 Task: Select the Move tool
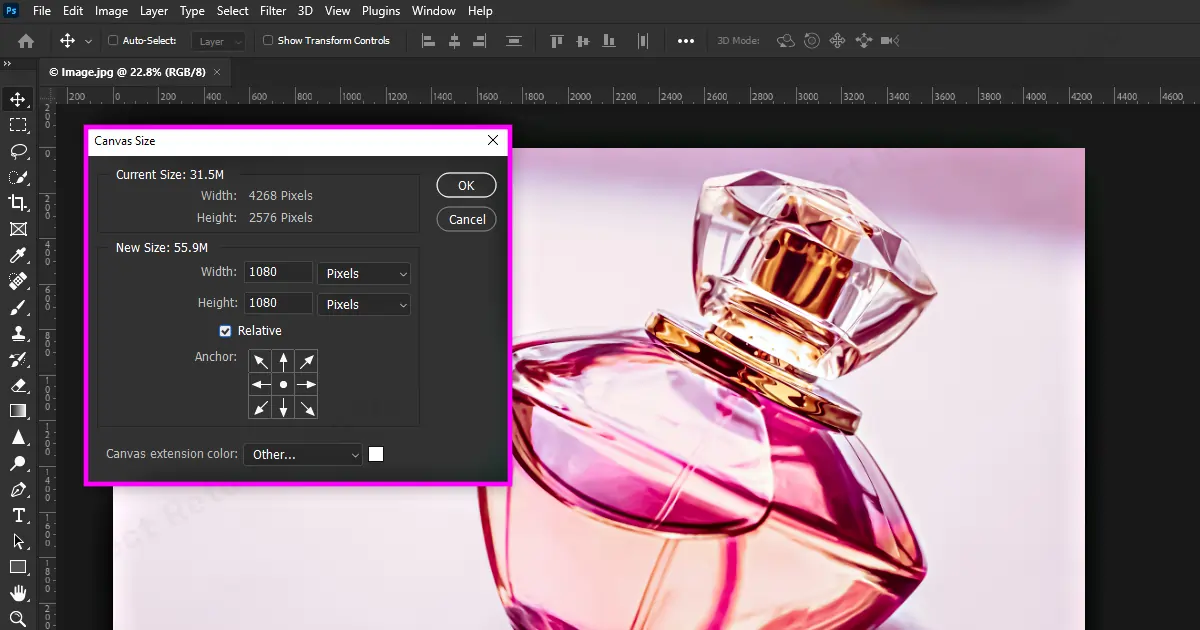pyautogui.click(x=20, y=98)
